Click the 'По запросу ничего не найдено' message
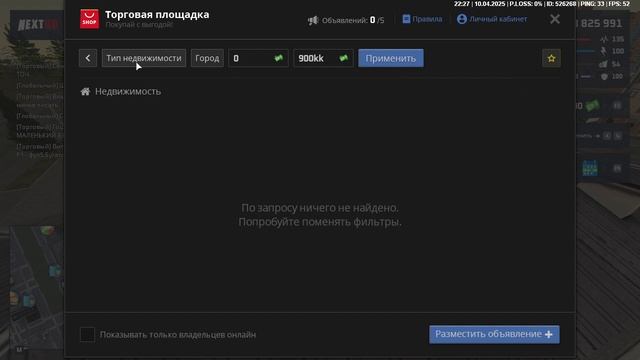The height and width of the screenshot is (360, 640). [320, 207]
